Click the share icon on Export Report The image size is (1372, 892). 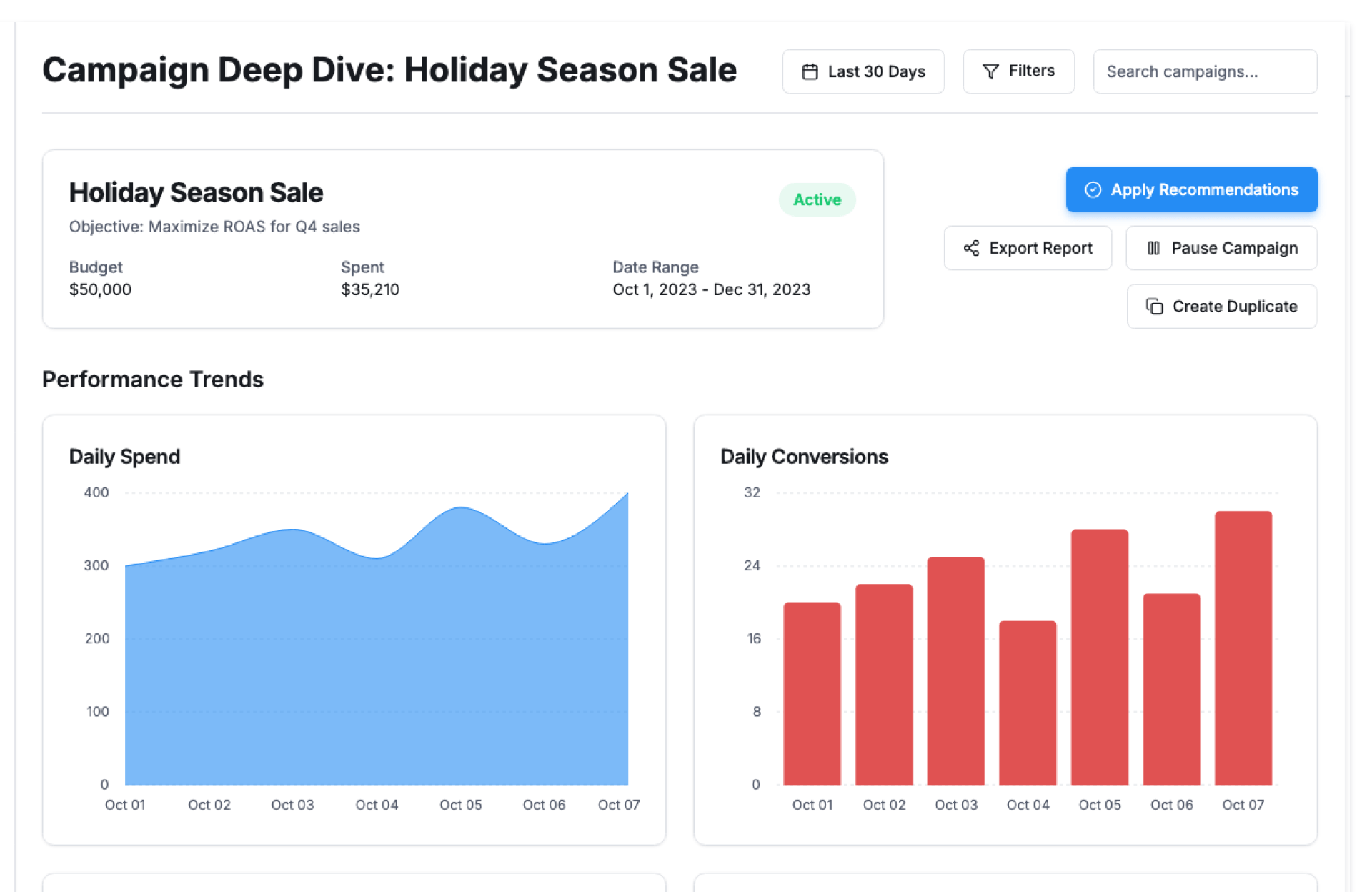pos(971,248)
